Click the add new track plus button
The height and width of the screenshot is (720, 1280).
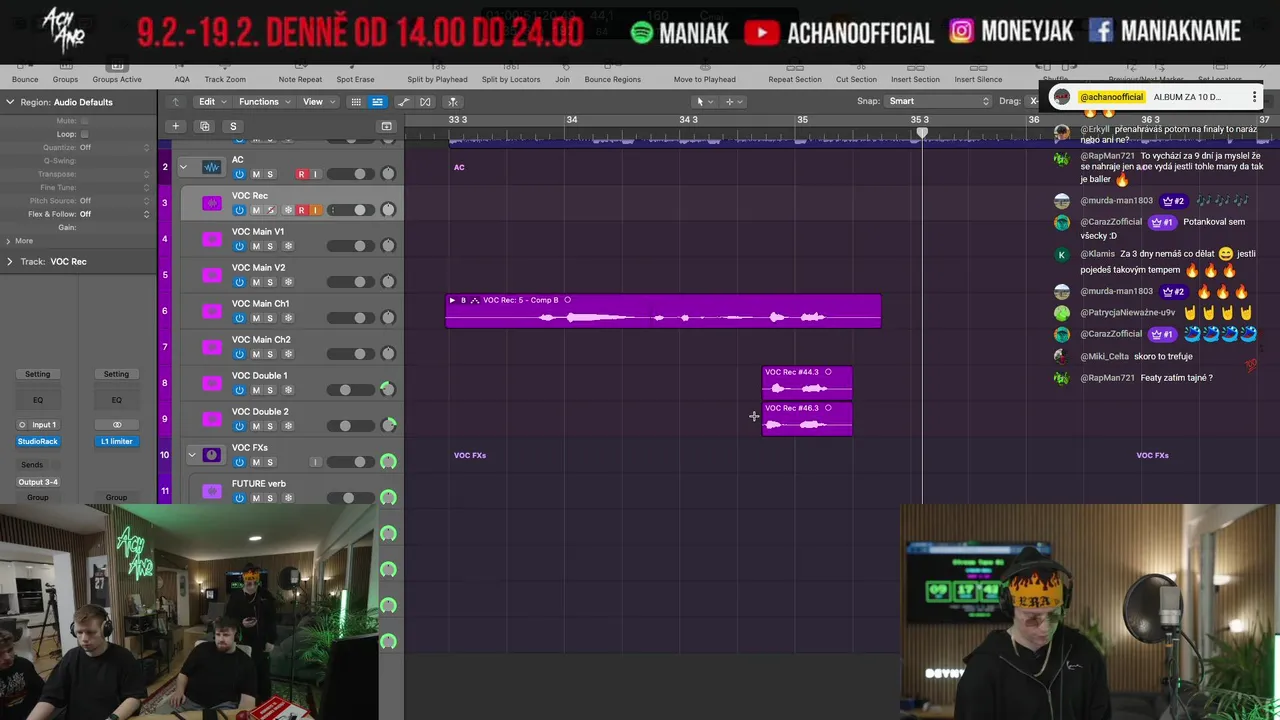(x=175, y=126)
